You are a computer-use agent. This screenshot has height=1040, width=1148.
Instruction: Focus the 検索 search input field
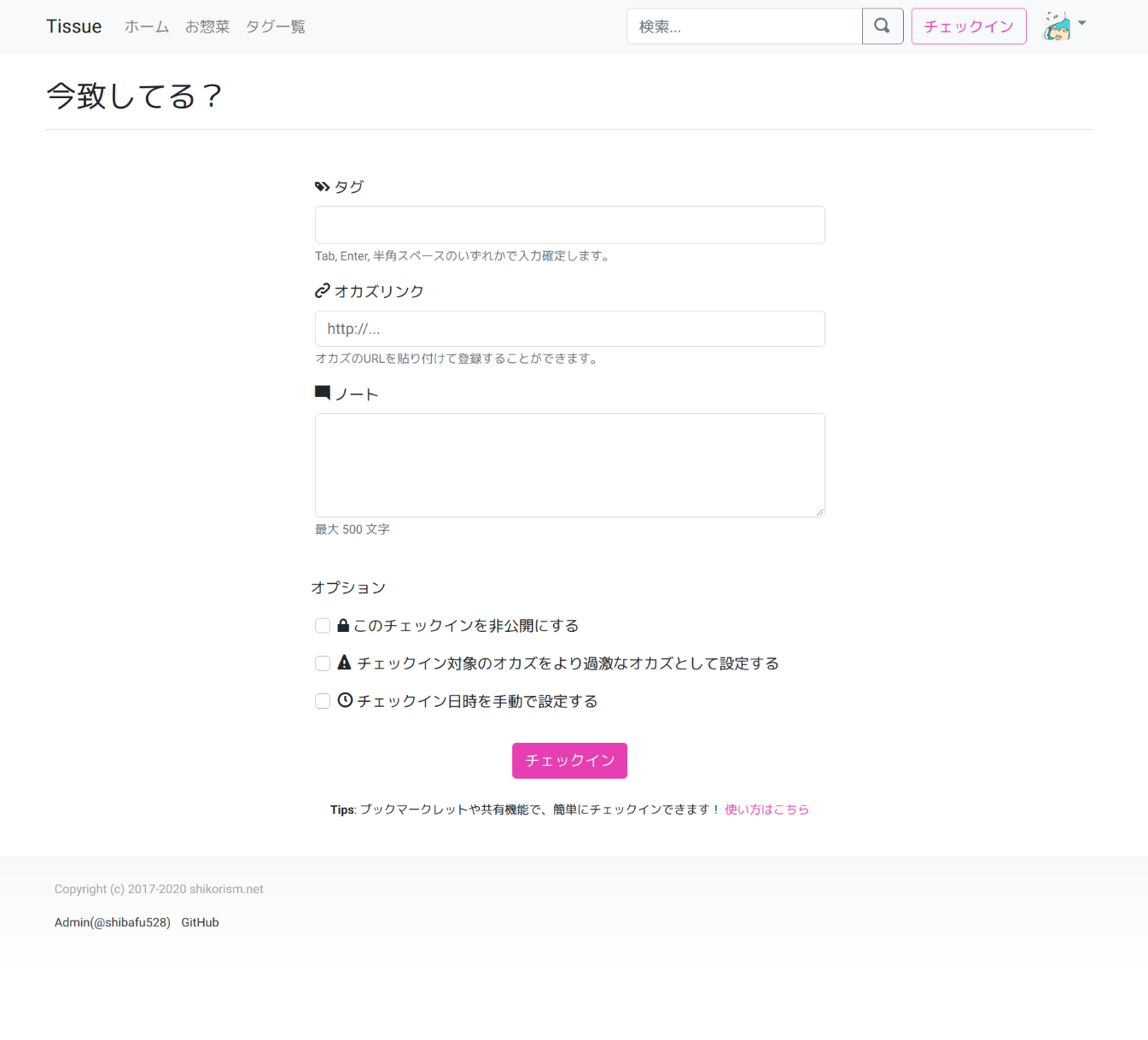(x=744, y=26)
